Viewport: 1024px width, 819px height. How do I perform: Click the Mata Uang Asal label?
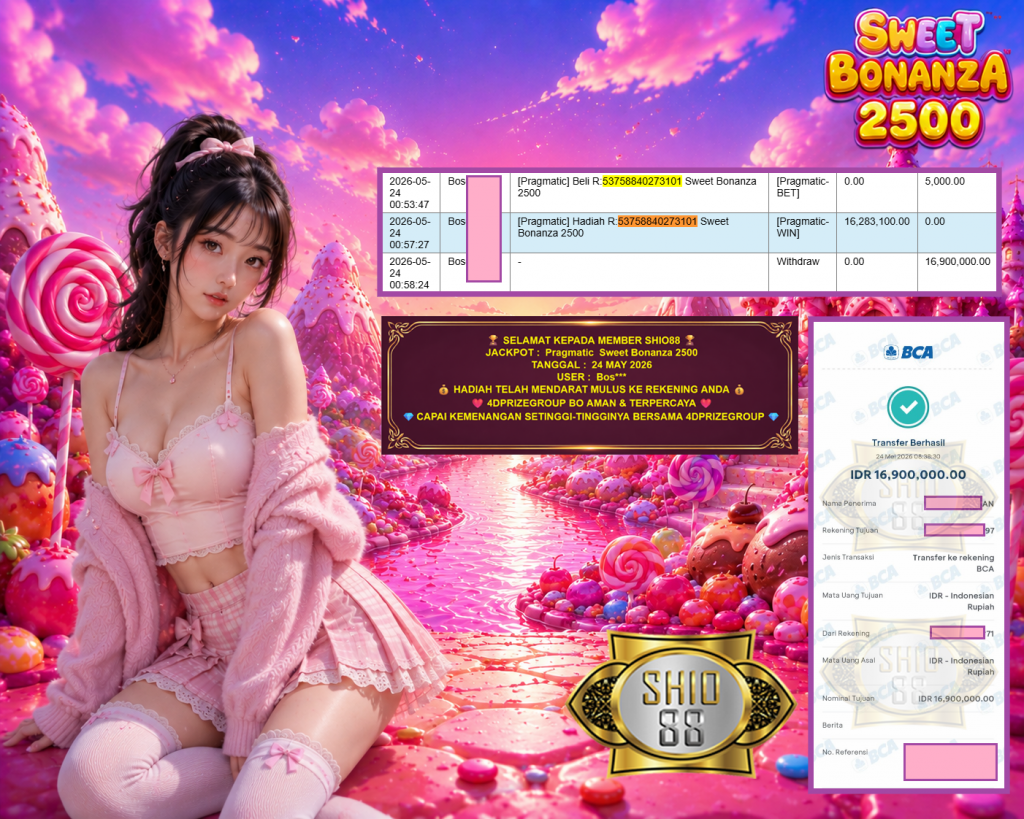click(848, 660)
